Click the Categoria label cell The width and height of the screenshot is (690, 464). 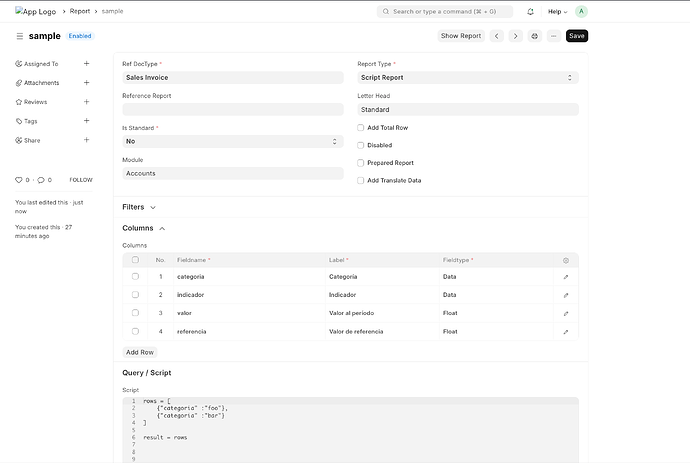(x=382, y=276)
